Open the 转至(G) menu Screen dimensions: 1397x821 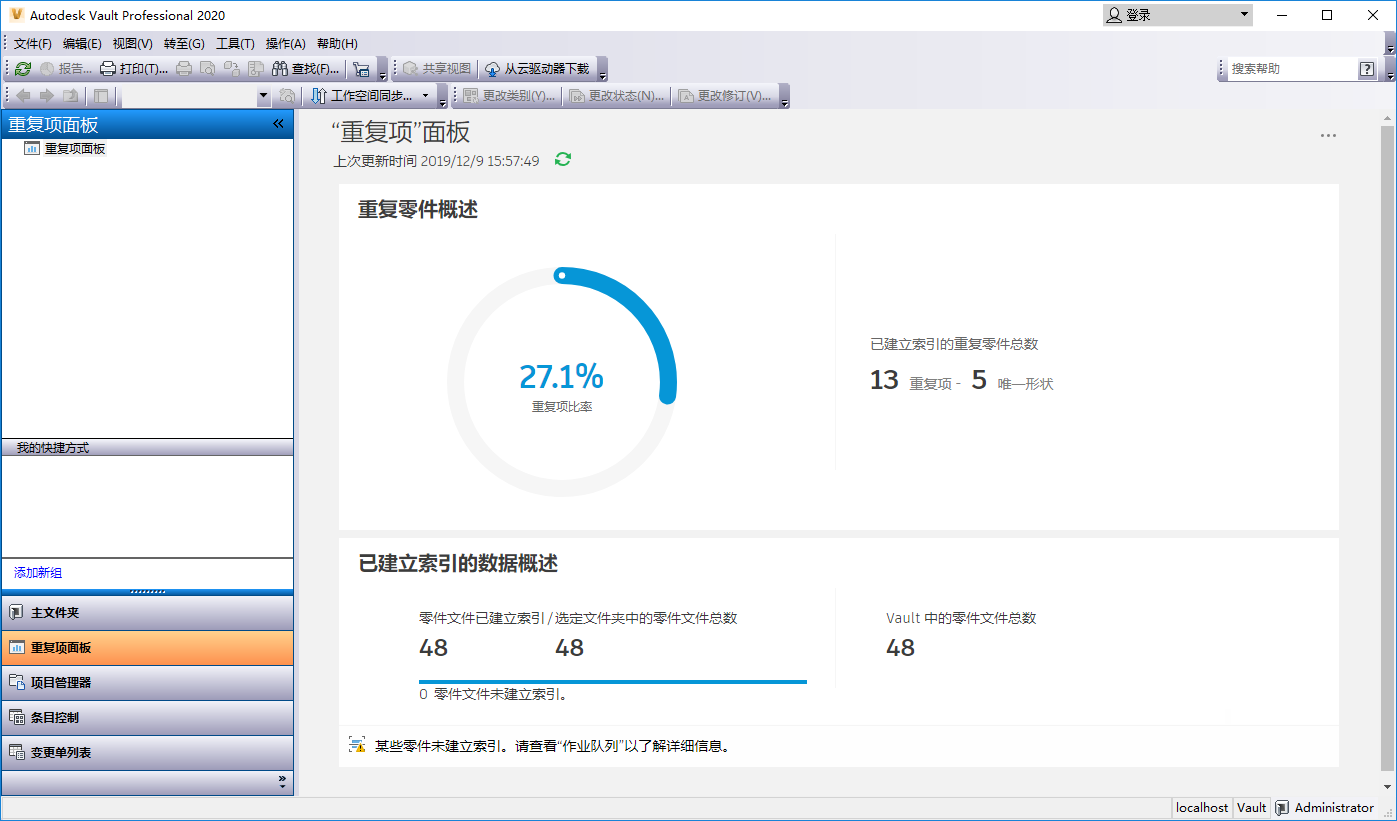pos(184,44)
